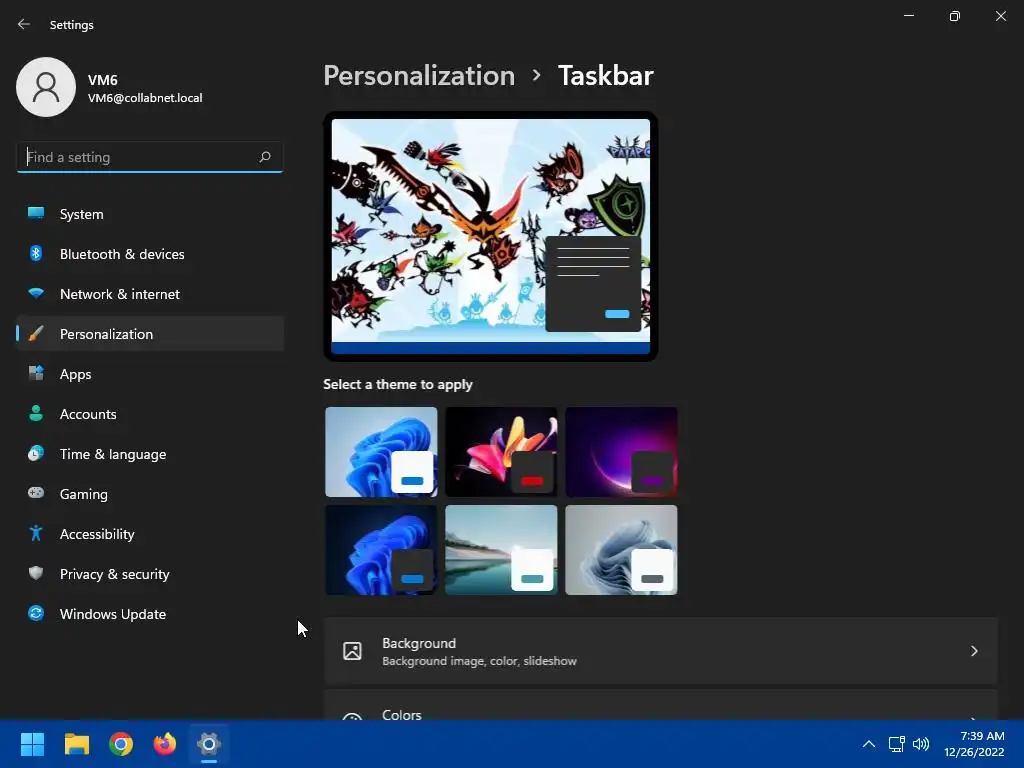Click the Windows Update sync icon
The width and height of the screenshot is (1024, 768).
click(36, 613)
